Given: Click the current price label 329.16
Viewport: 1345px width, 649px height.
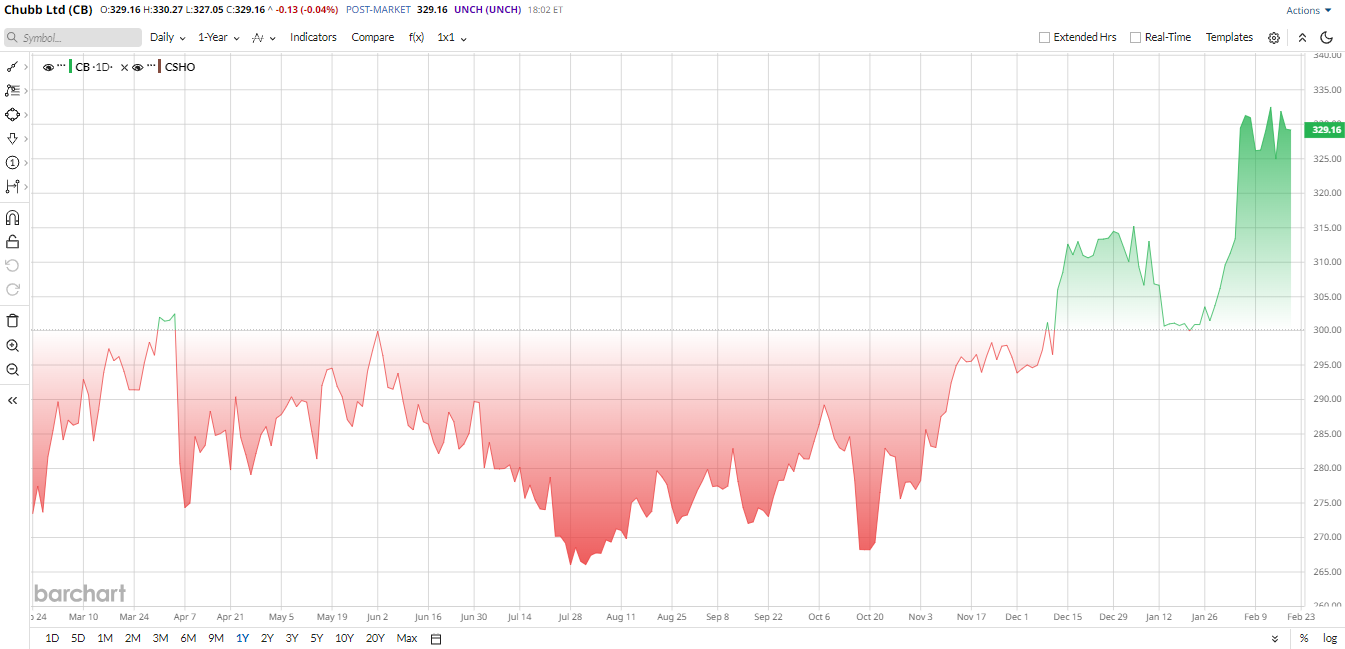Looking at the screenshot, I should point(1326,130).
